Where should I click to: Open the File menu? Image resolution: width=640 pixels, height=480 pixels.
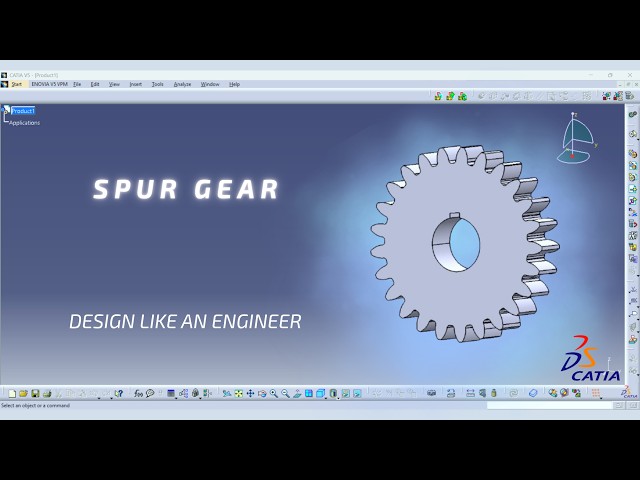tap(77, 84)
